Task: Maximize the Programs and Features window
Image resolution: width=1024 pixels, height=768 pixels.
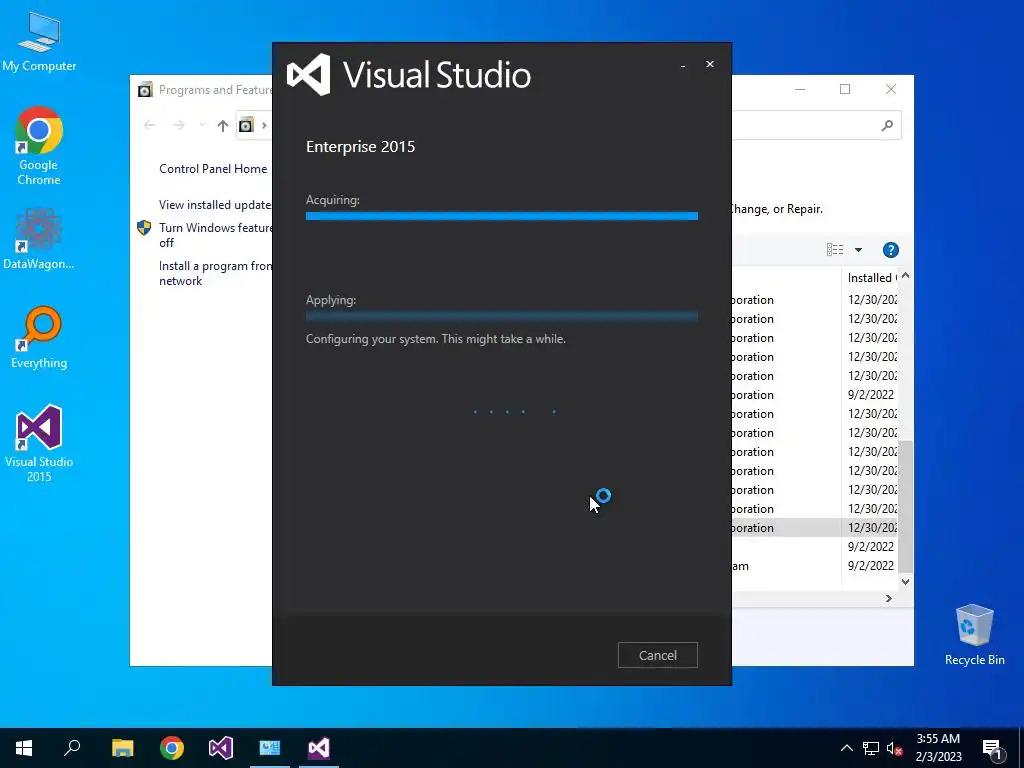Action: click(845, 89)
